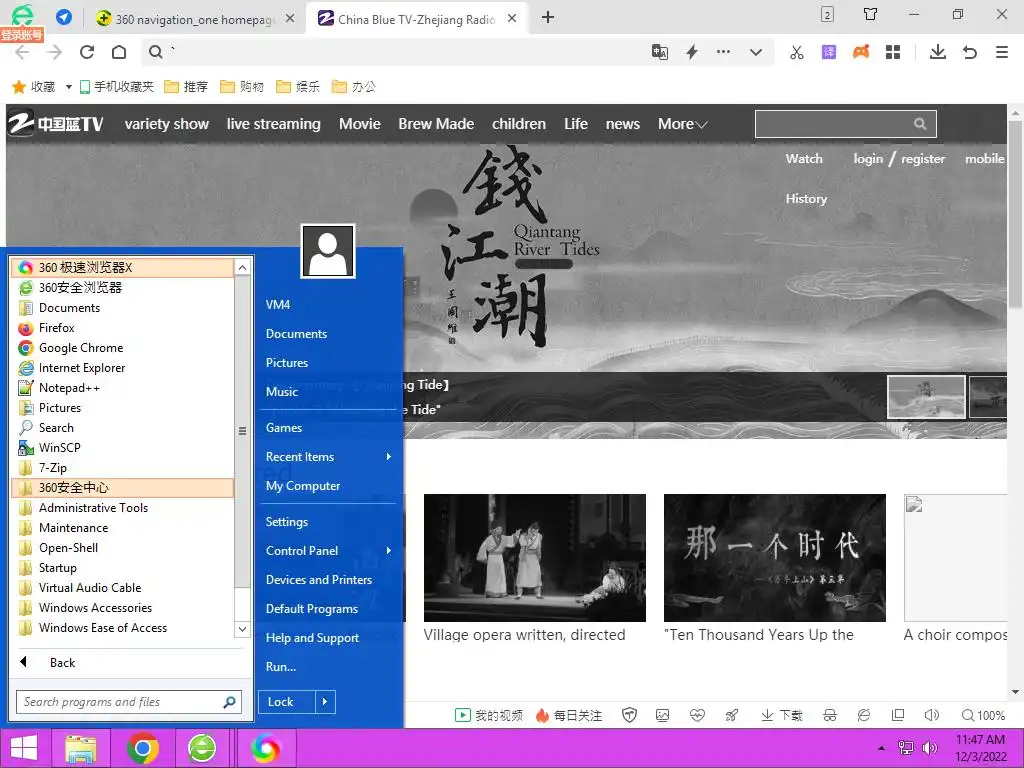Click the browser forward arrow
This screenshot has width=1024, height=768.
tap(55, 52)
